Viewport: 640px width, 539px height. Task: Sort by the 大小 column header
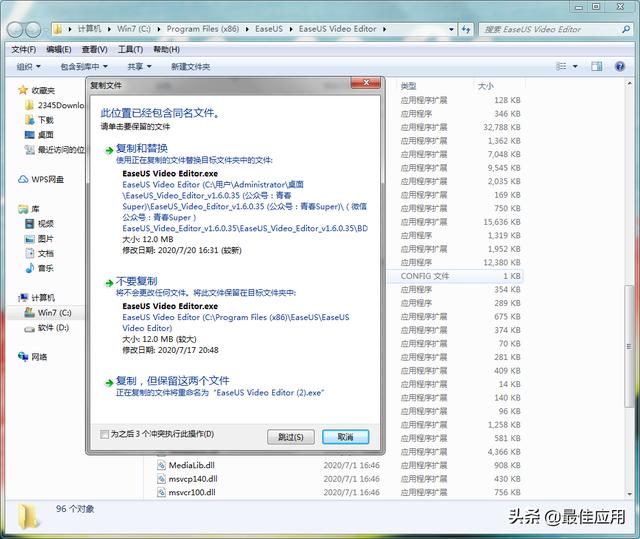[486, 86]
